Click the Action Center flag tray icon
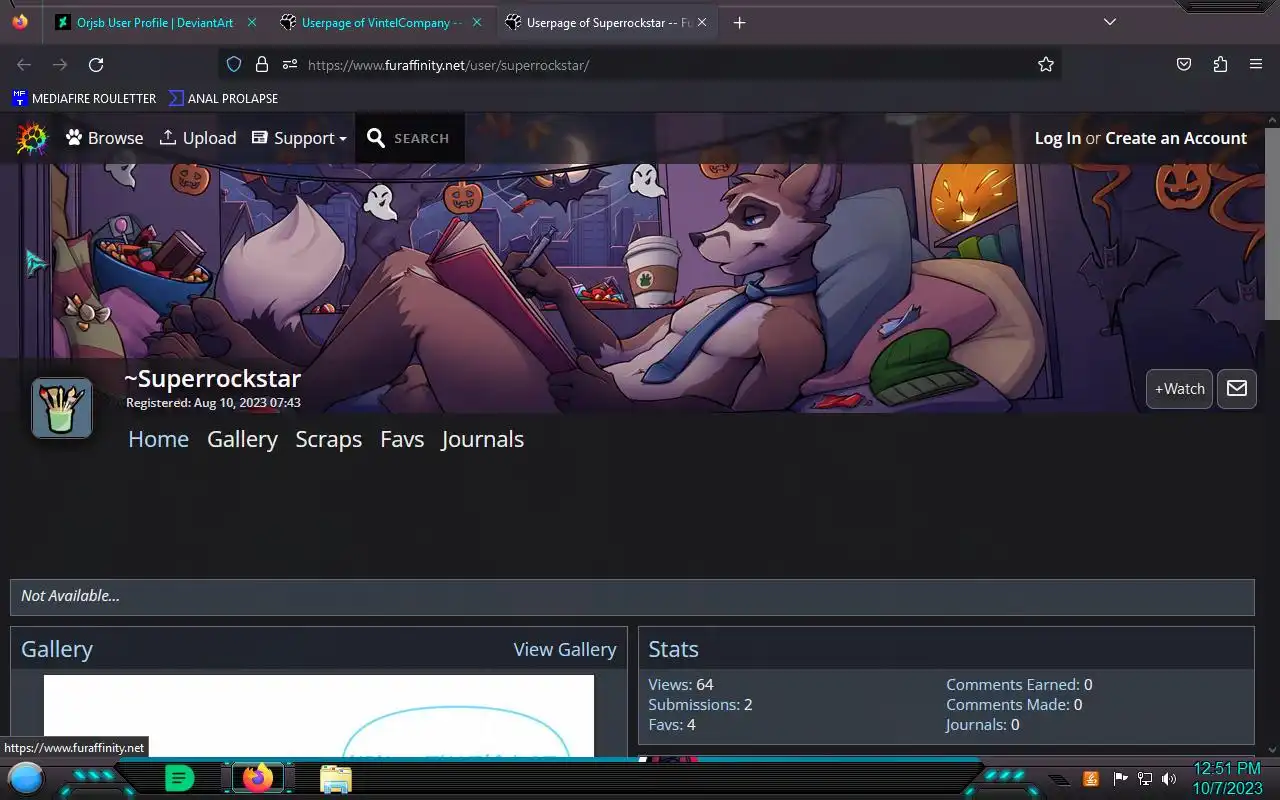The width and height of the screenshot is (1280, 800). 1120,779
